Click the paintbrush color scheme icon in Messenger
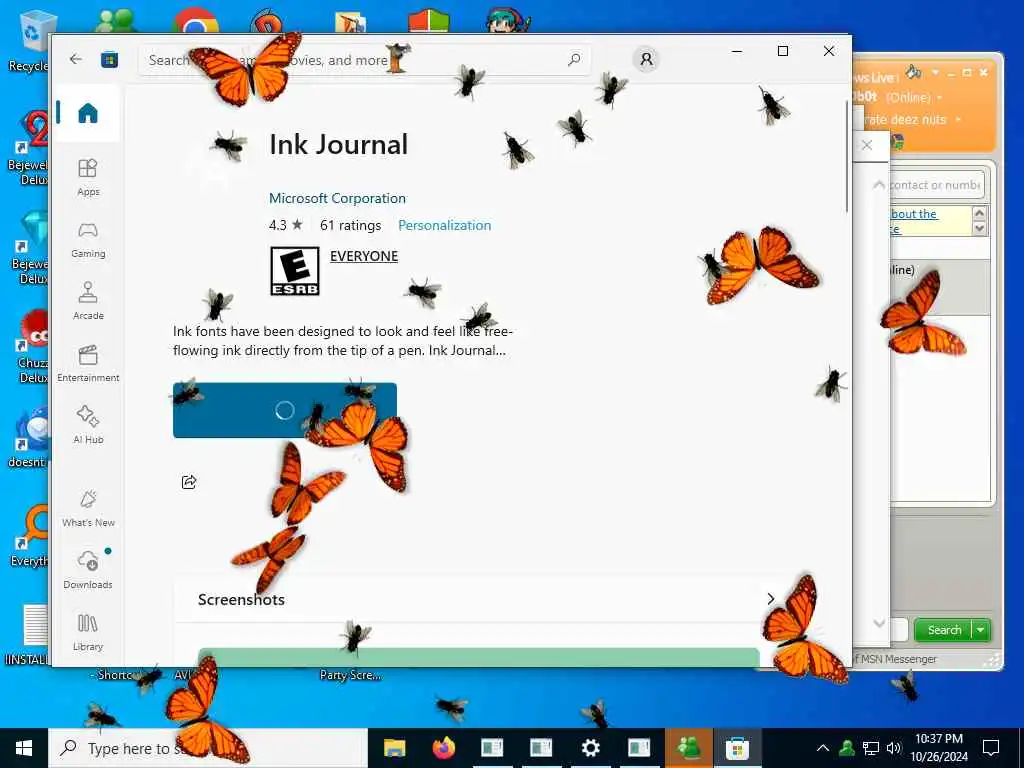Image resolution: width=1024 pixels, height=768 pixels. [x=914, y=71]
